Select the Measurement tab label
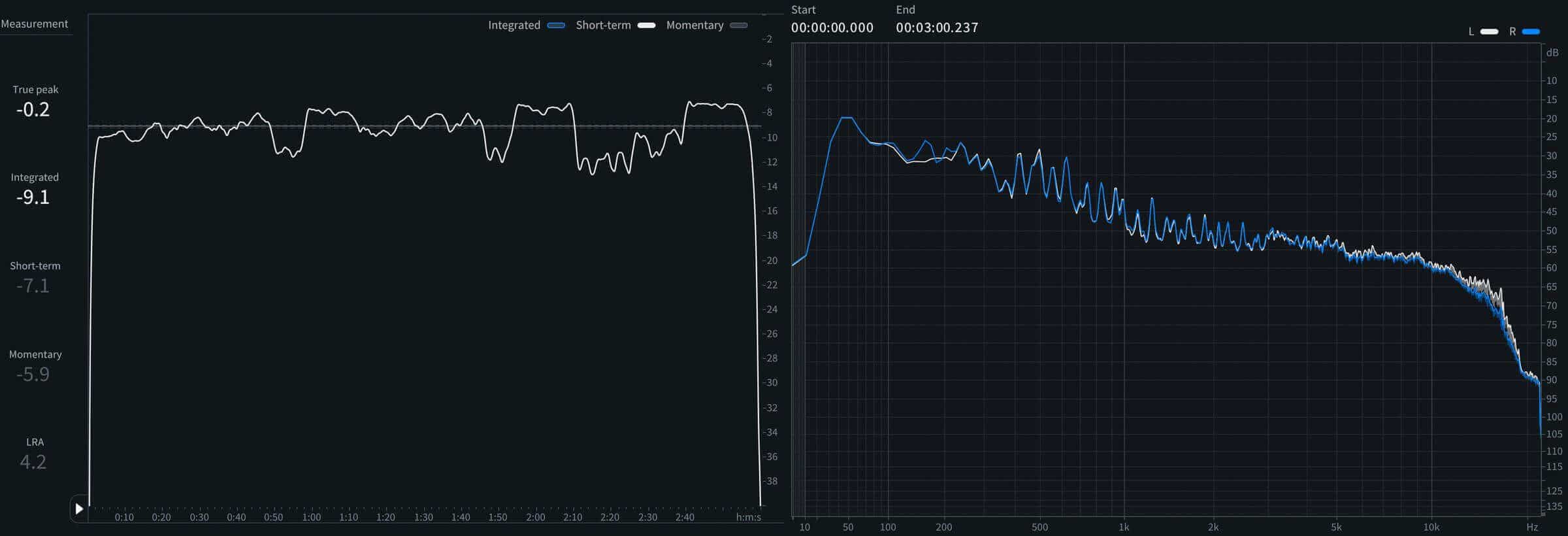The width and height of the screenshot is (1568, 536). tap(35, 24)
